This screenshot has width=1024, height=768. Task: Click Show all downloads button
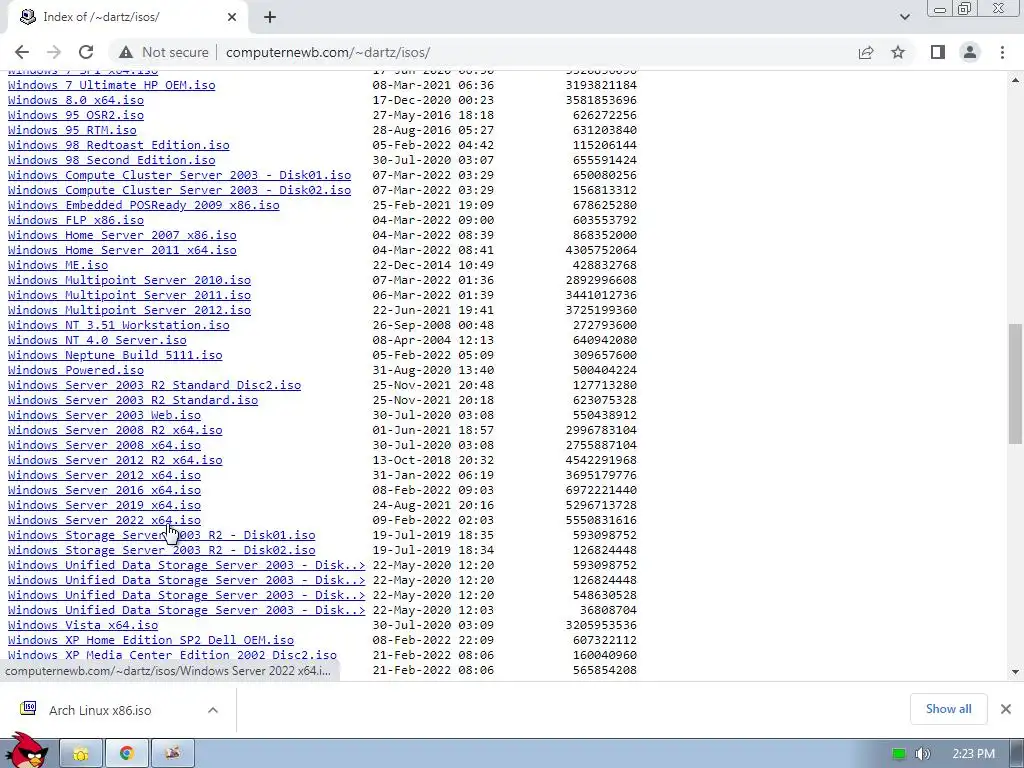[x=948, y=709]
